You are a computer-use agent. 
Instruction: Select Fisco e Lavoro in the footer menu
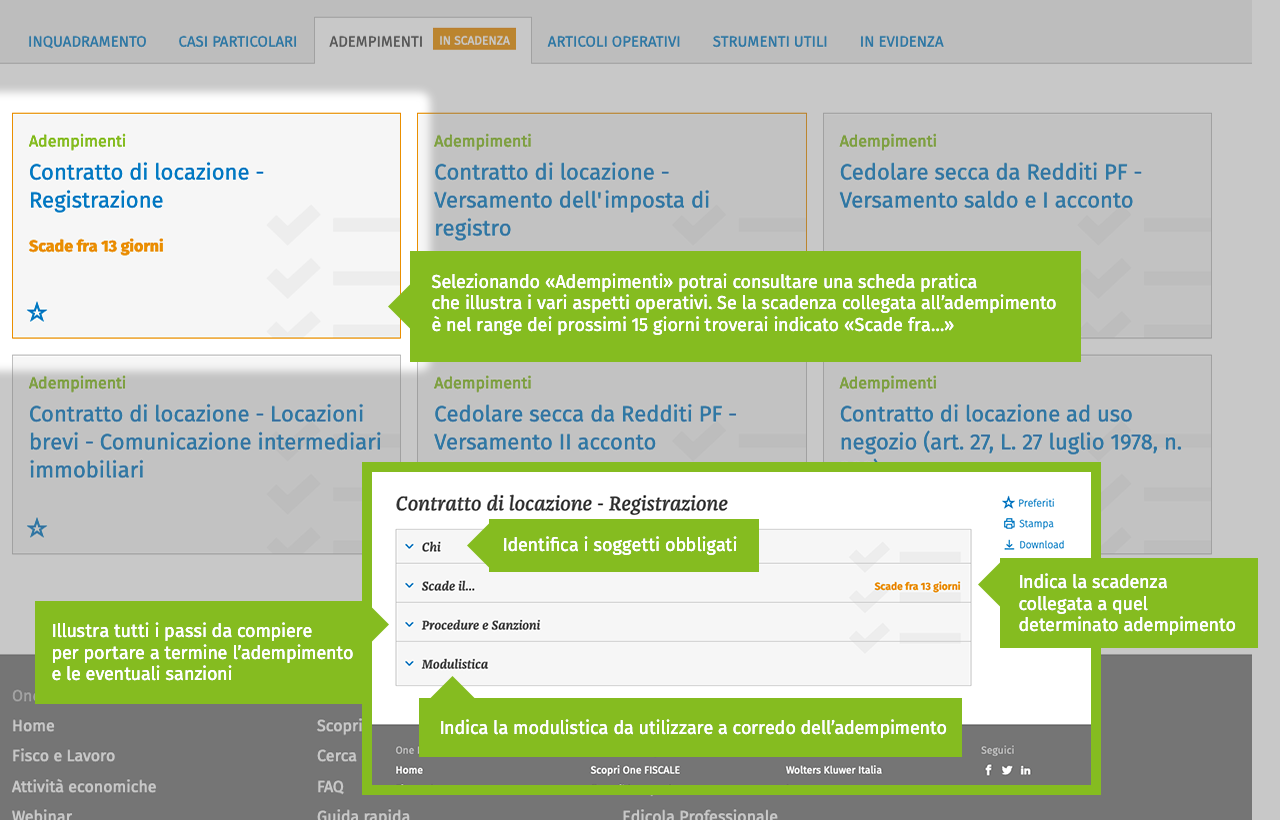coord(63,756)
